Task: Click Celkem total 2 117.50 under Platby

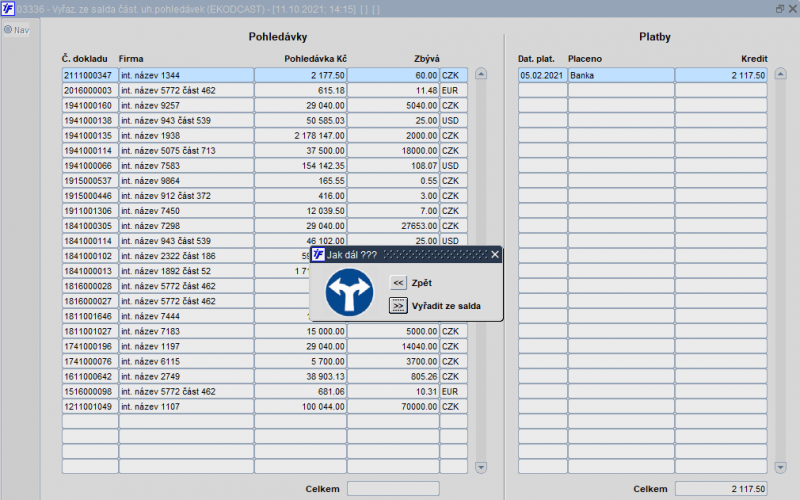Action: pos(720,488)
